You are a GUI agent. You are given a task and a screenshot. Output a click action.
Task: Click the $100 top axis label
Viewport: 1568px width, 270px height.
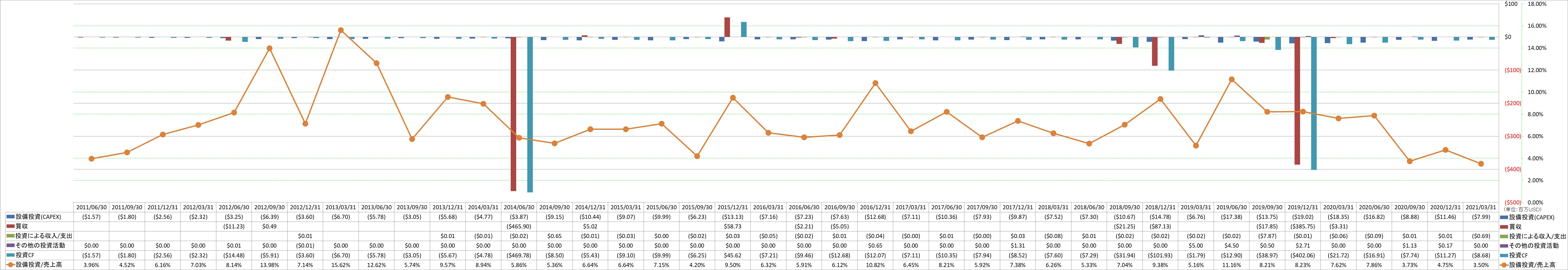click(1511, 4)
